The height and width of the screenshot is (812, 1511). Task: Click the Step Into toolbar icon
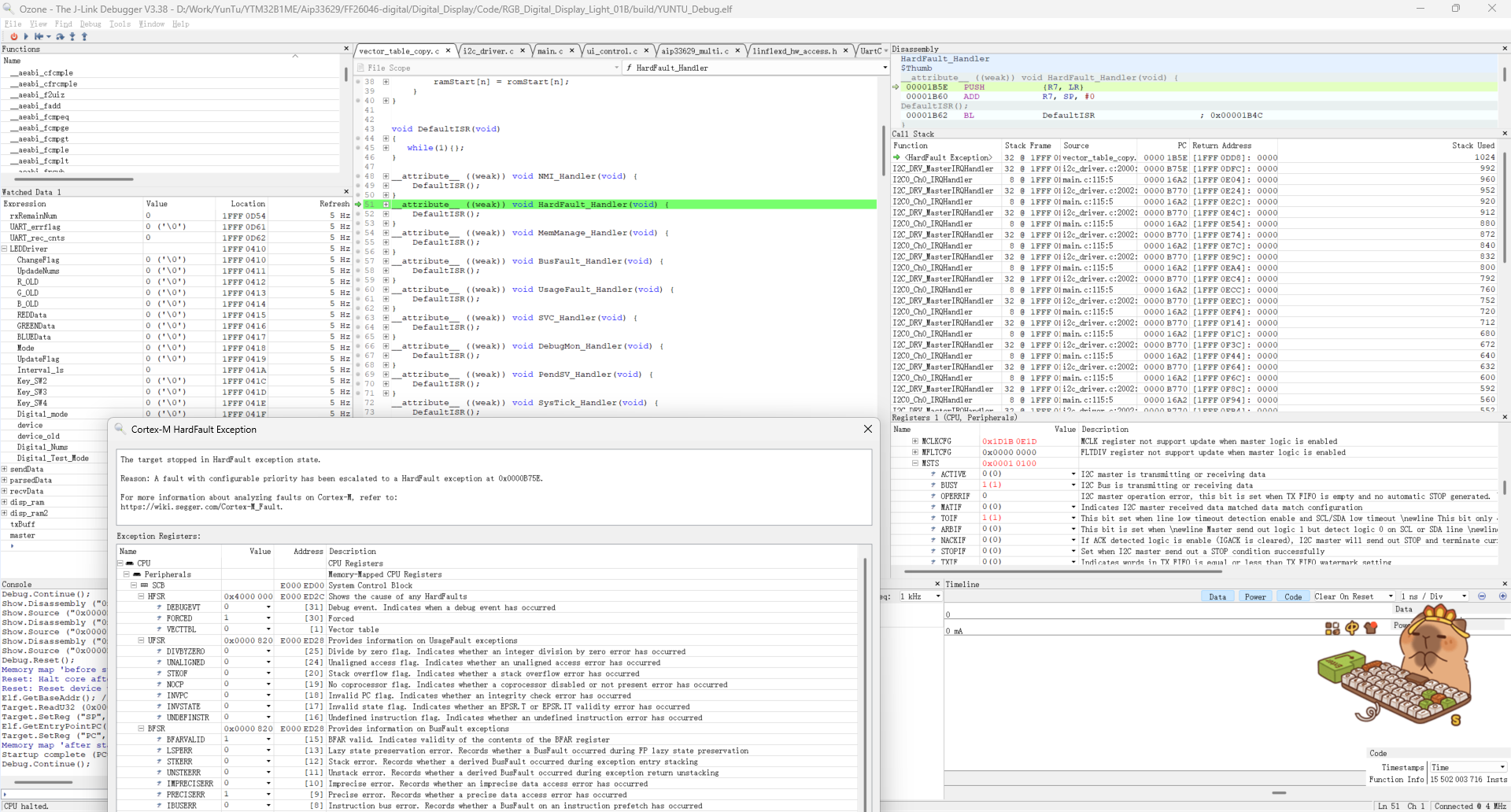pyautogui.click(x=72, y=36)
